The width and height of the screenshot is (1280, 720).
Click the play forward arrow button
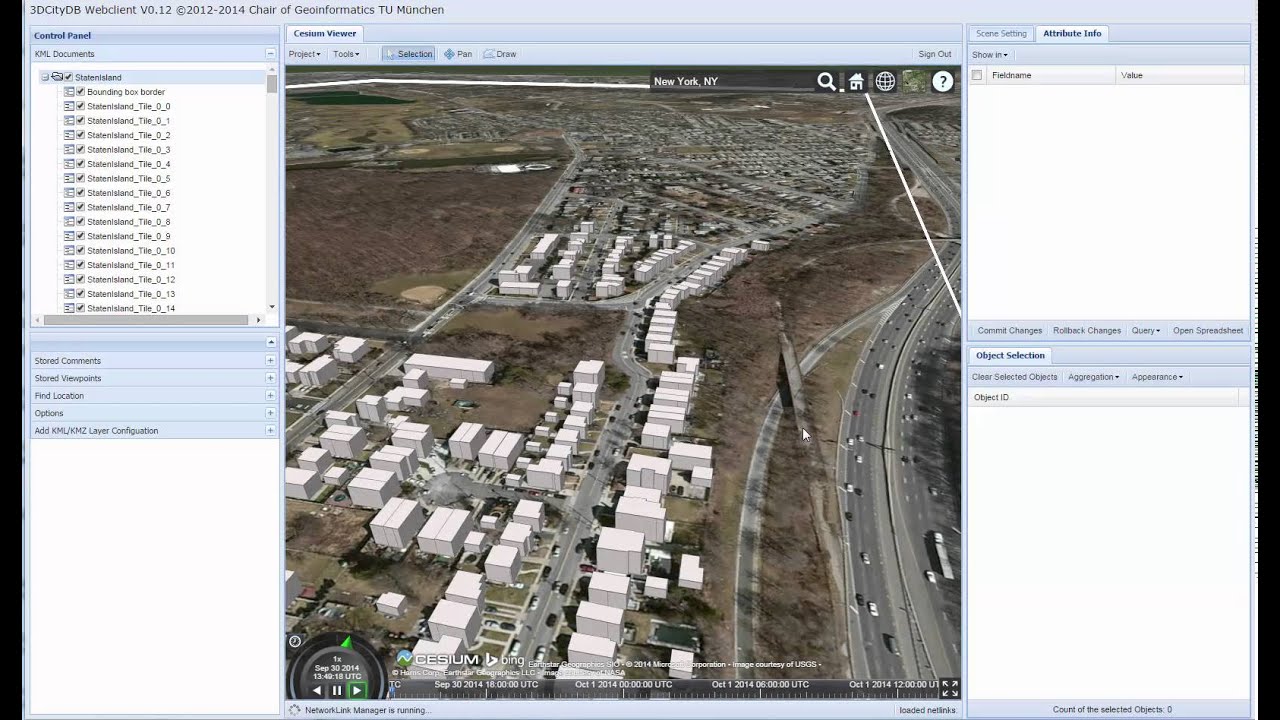356,690
